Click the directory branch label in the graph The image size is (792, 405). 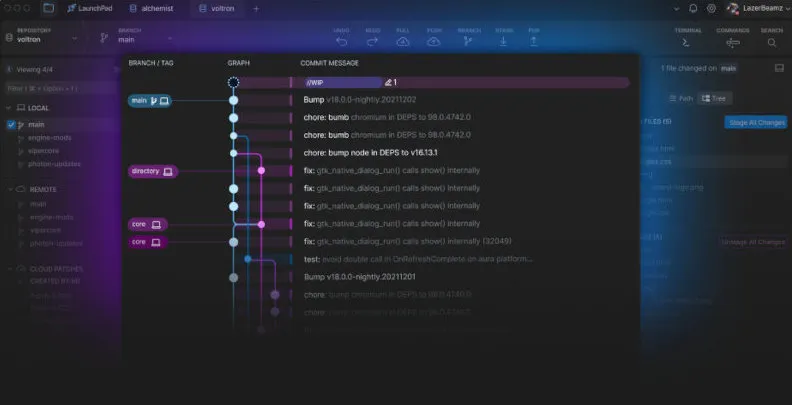coord(153,172)
